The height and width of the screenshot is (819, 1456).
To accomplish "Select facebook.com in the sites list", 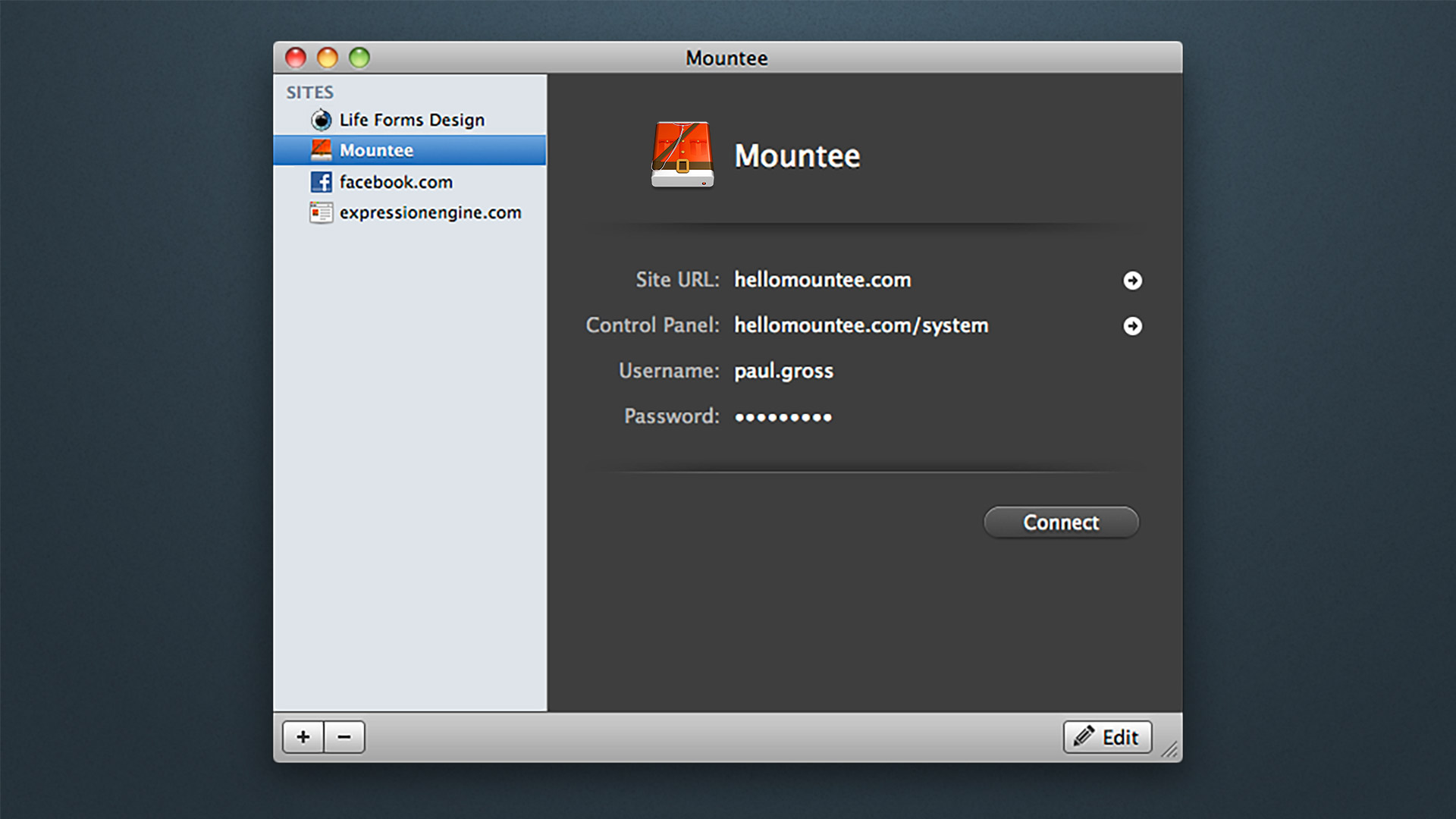I will [409, 182].
